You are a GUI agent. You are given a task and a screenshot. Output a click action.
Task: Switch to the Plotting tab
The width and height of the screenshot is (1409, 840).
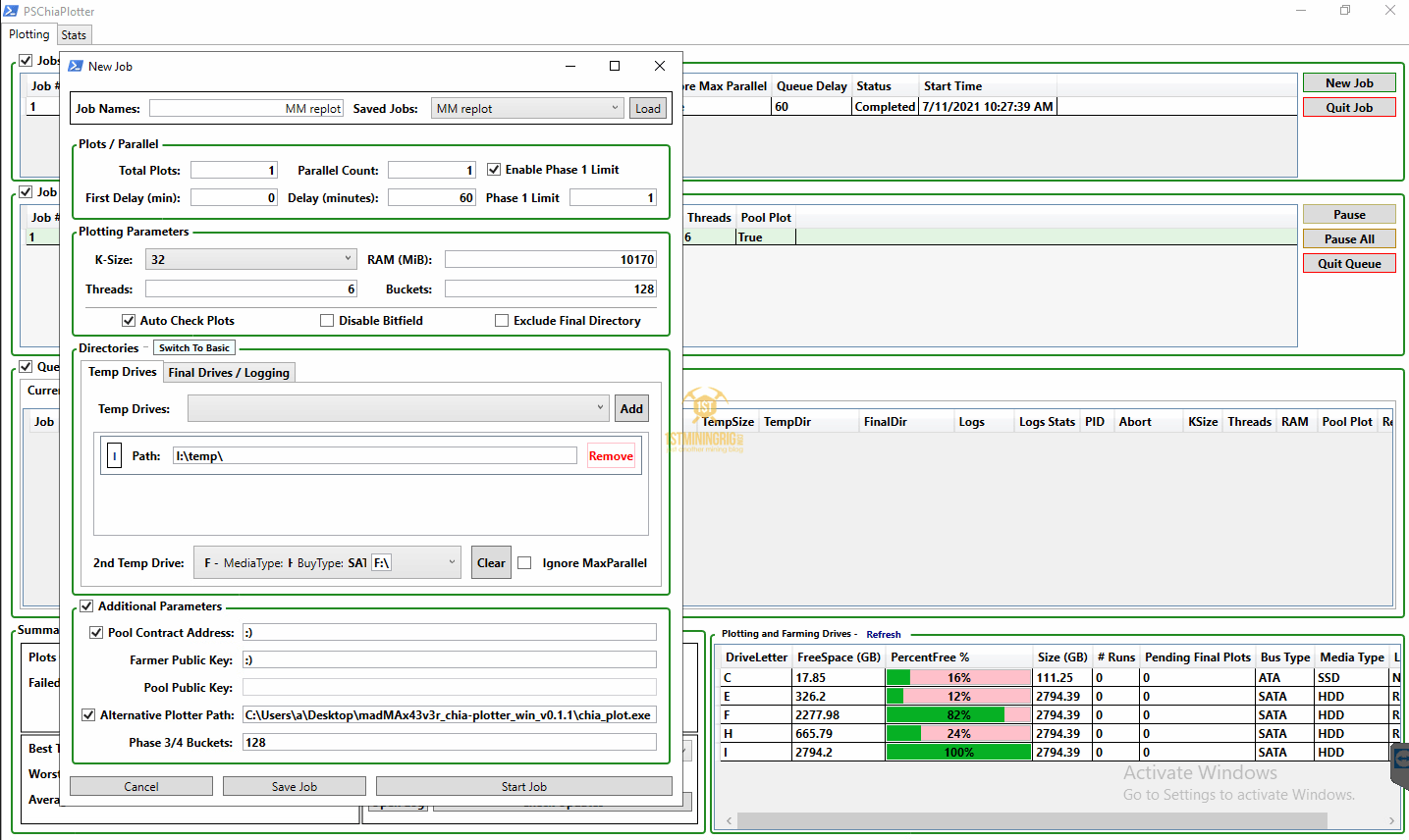29,34
